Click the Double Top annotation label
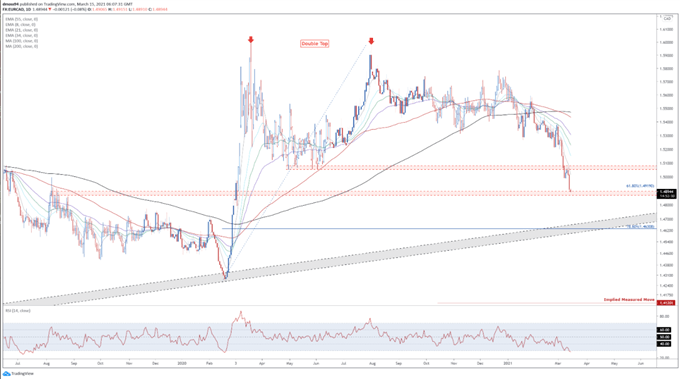Screen dimensions: 680x379 tap(315, 44)
